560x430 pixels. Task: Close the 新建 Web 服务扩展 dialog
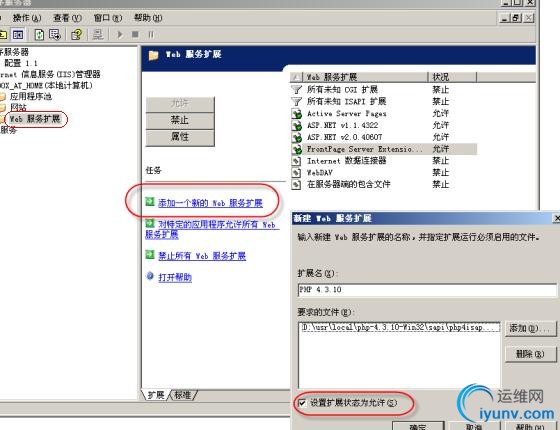tap(556, 218)
